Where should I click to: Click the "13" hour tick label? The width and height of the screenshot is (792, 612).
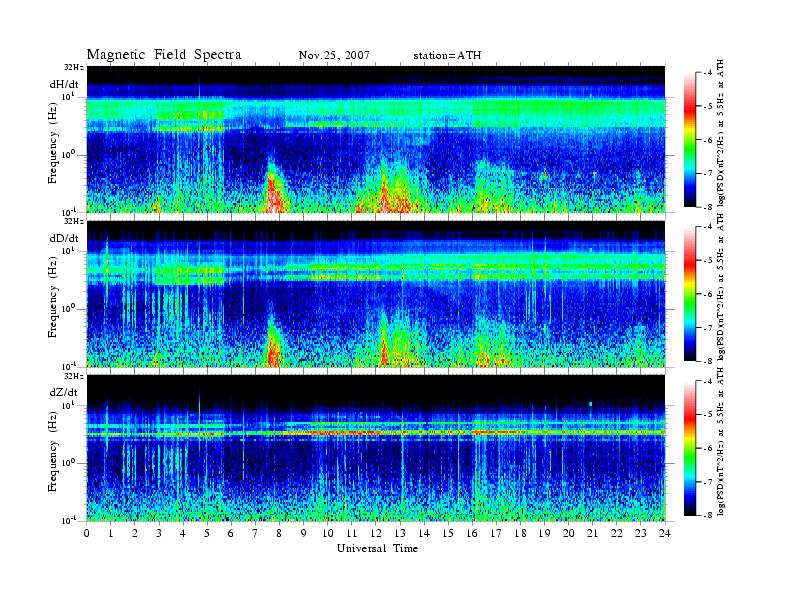click(400, 534)
